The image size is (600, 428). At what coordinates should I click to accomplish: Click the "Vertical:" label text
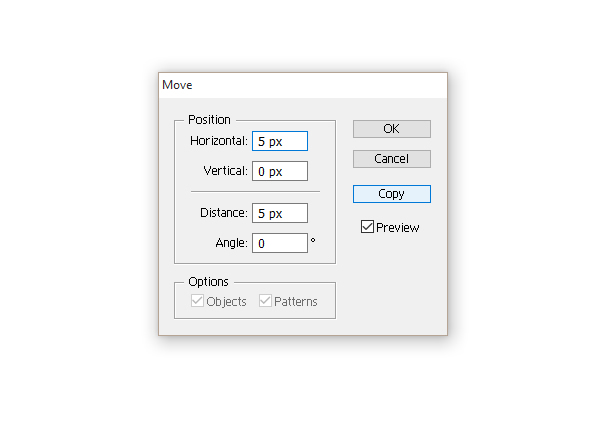(225, 171)
